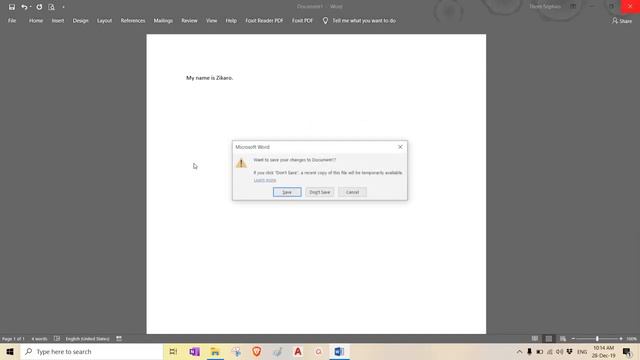The height and width of the screenshot is (360, 640).
Task: Switch to Read Mode view icon
Action: (535, 338)
